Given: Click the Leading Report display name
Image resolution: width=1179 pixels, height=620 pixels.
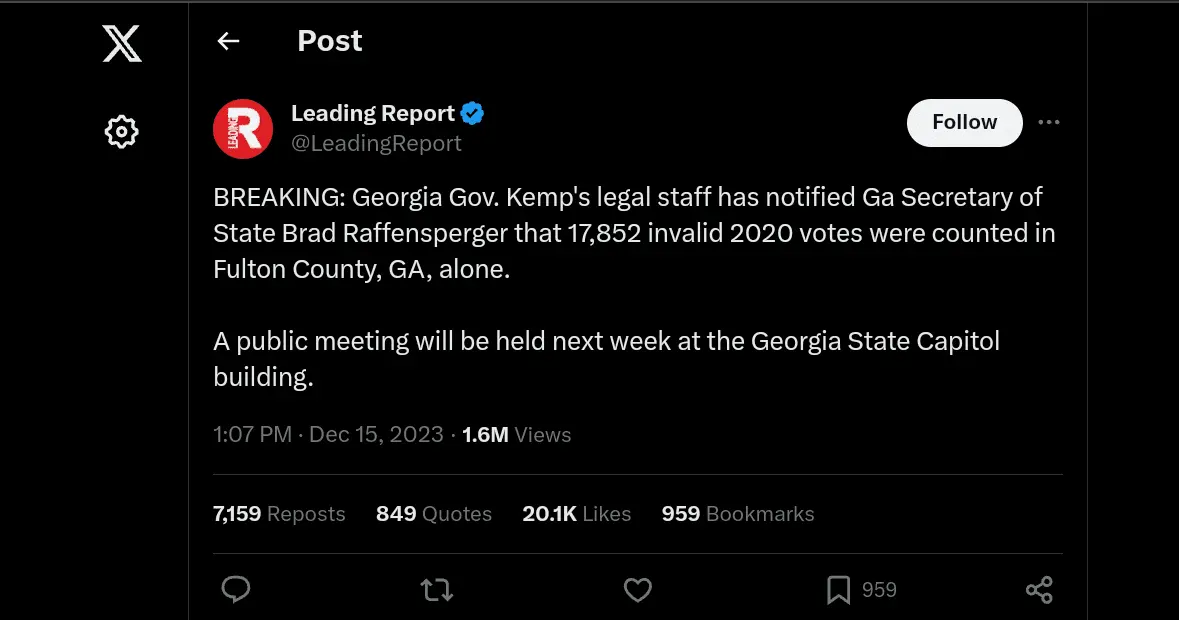Looking at the screenshot, I should click(x=372, y=114).
